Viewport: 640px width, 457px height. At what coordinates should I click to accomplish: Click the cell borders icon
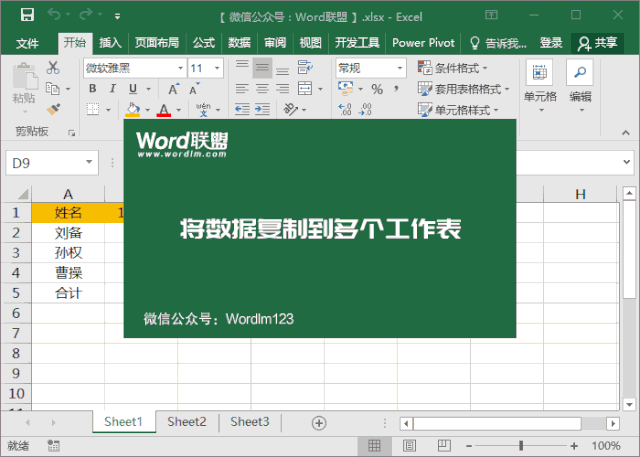pos(93,109)
